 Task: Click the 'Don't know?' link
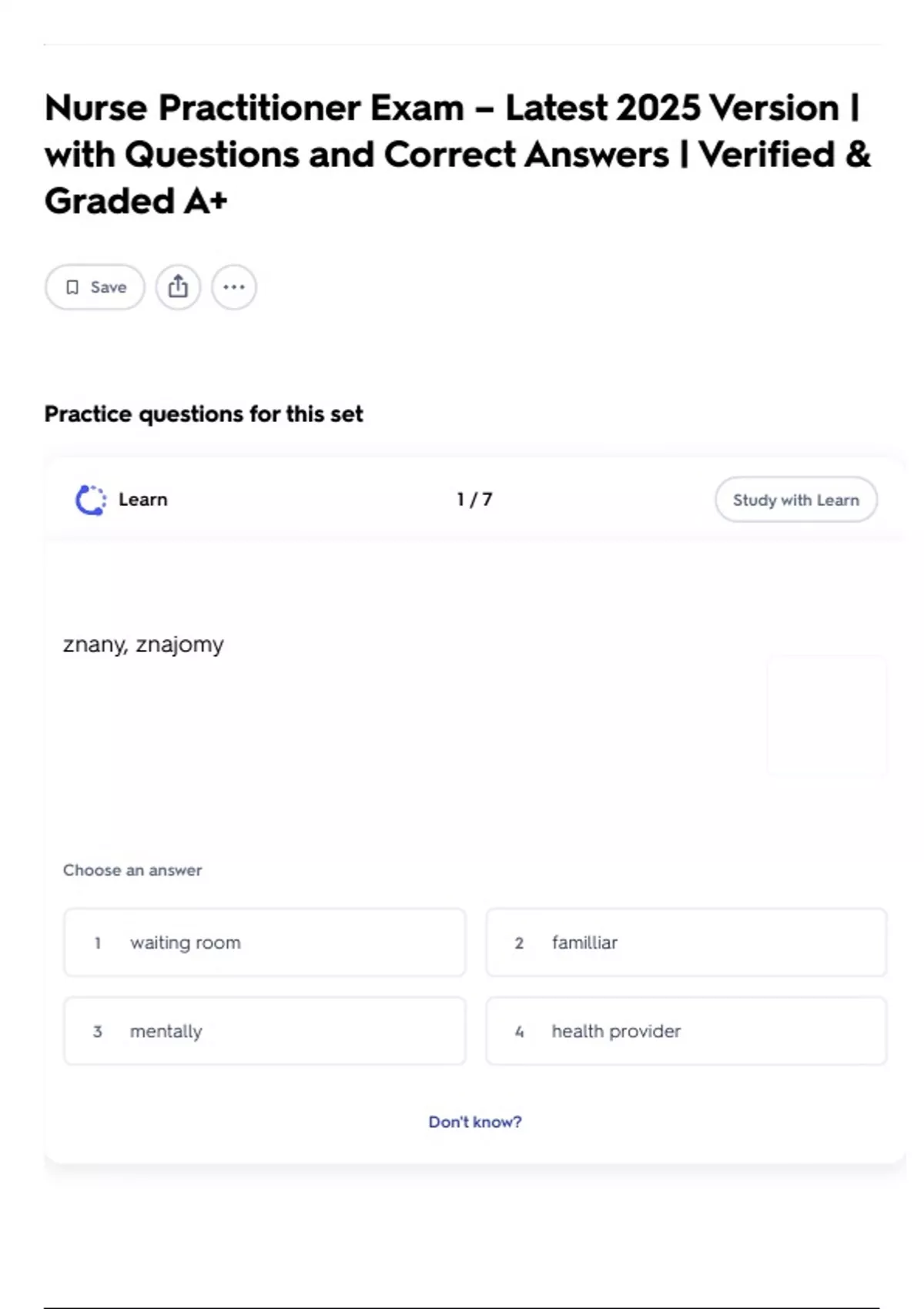(475, 1122)
